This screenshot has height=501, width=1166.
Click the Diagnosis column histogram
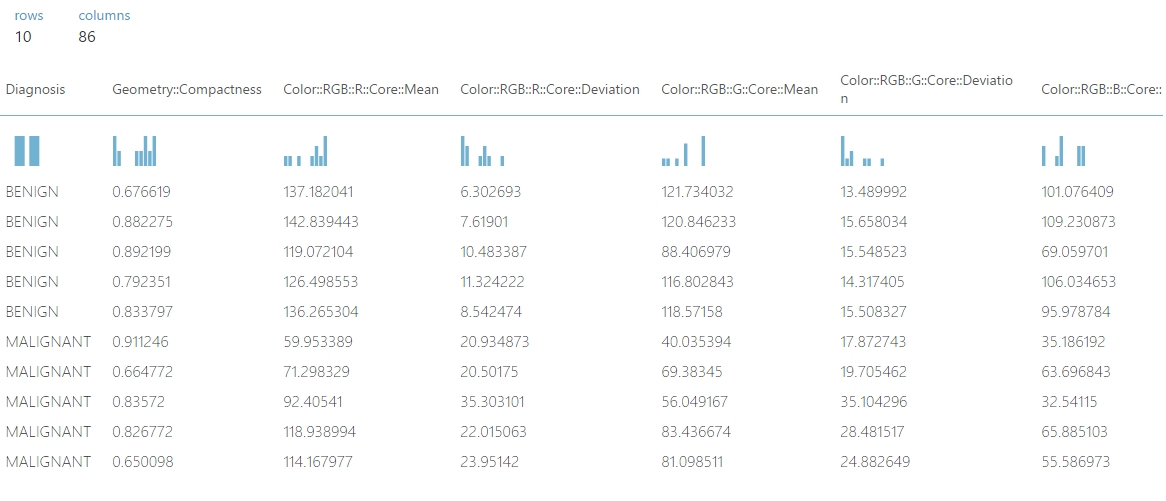(x=27, y=151)
